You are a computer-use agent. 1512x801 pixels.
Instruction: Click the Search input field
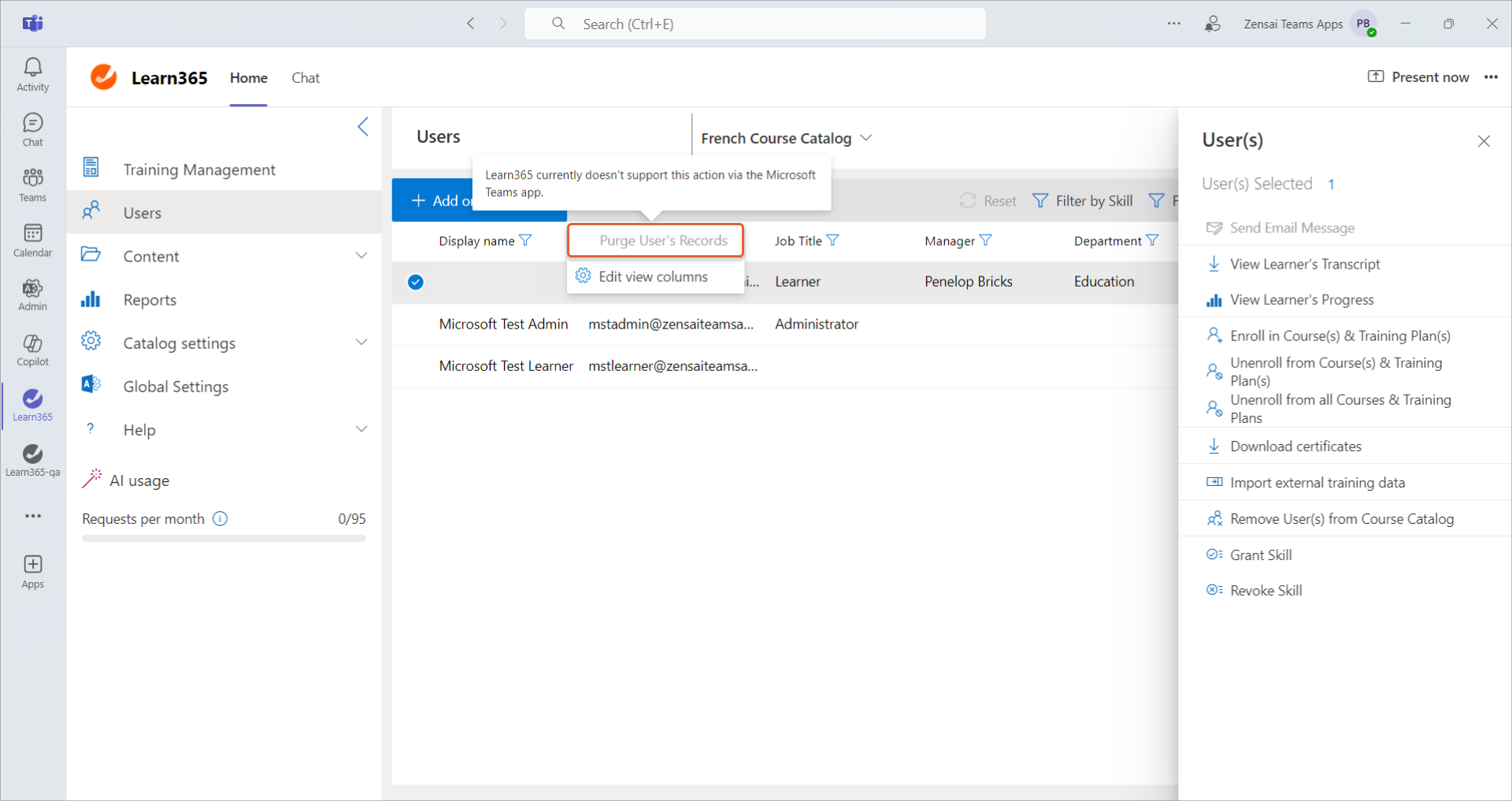pyautogui.click(x=754, y=24)
